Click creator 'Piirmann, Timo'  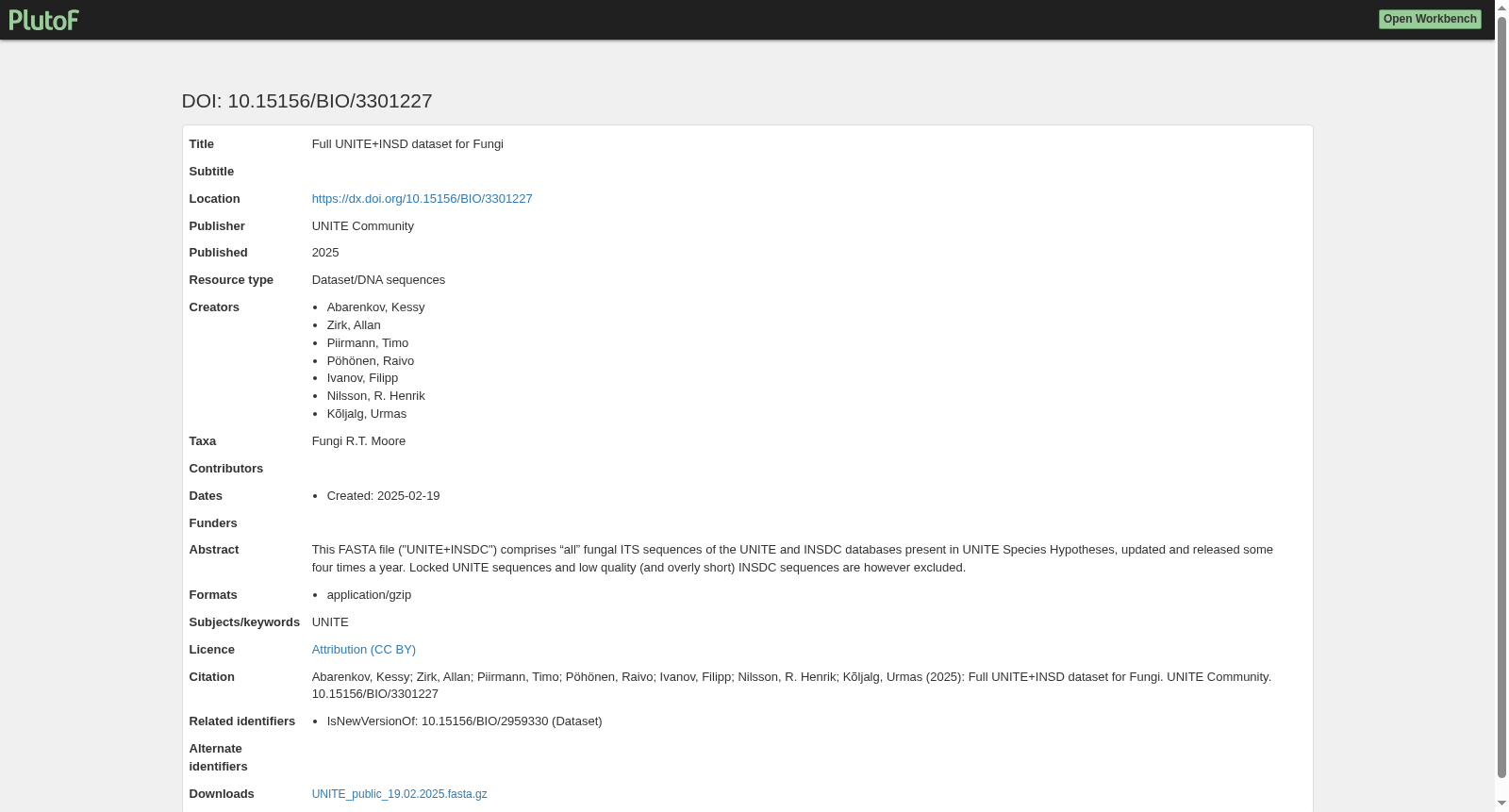[368, 343]
